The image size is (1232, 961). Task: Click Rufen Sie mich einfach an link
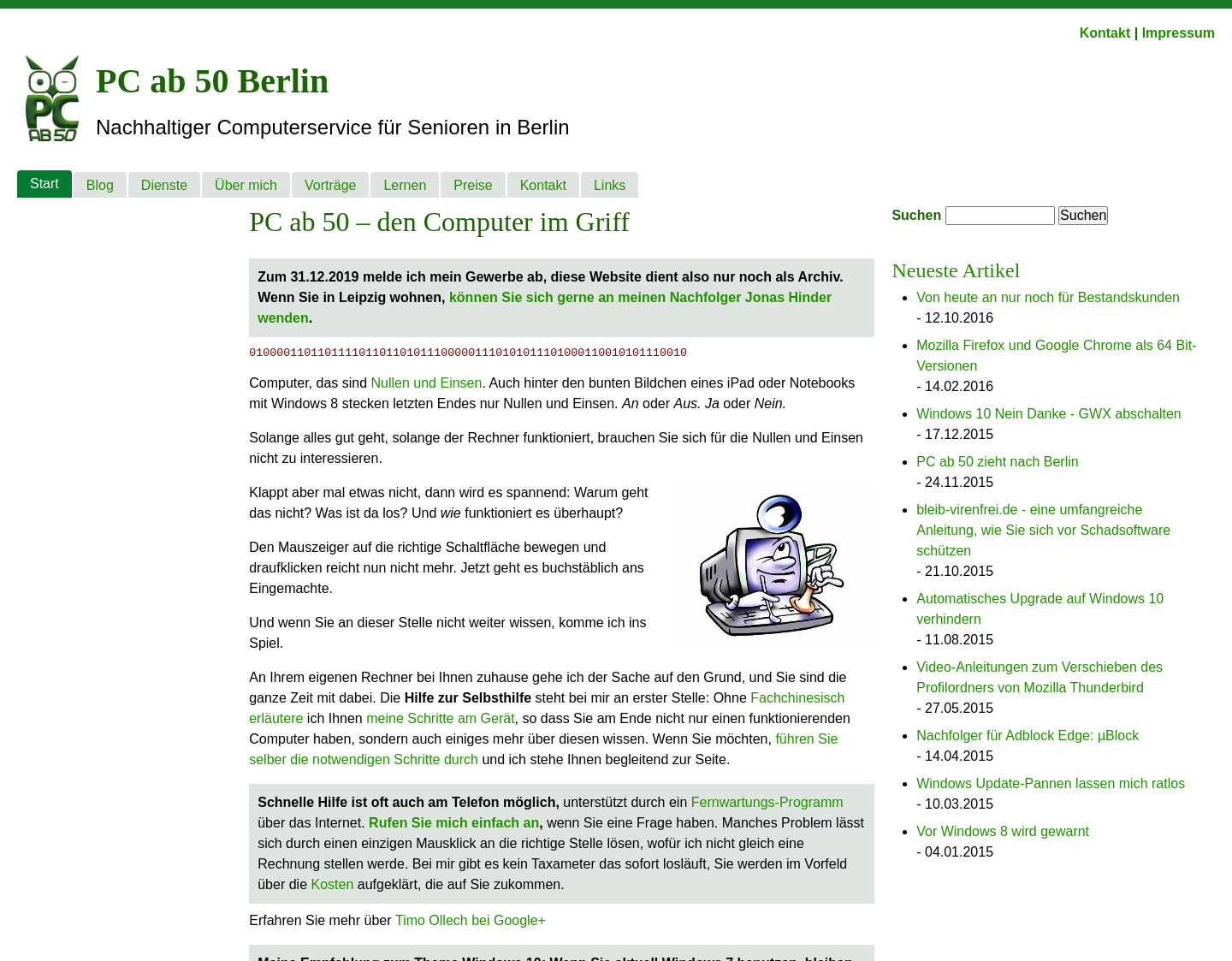pyautogui.click(x=453, y=823)
